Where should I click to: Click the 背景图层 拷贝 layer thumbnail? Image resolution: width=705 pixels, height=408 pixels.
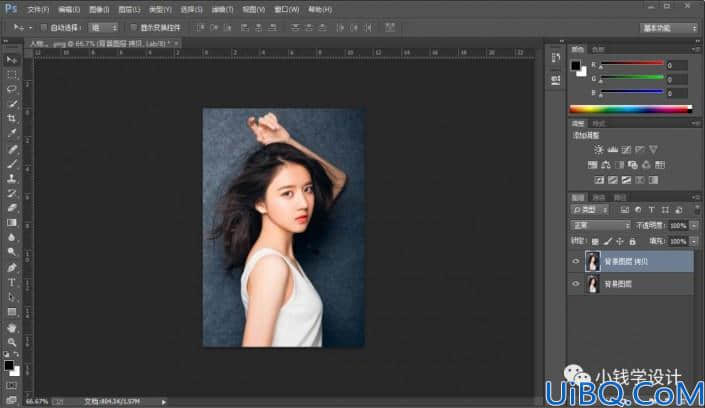(593, 261)
